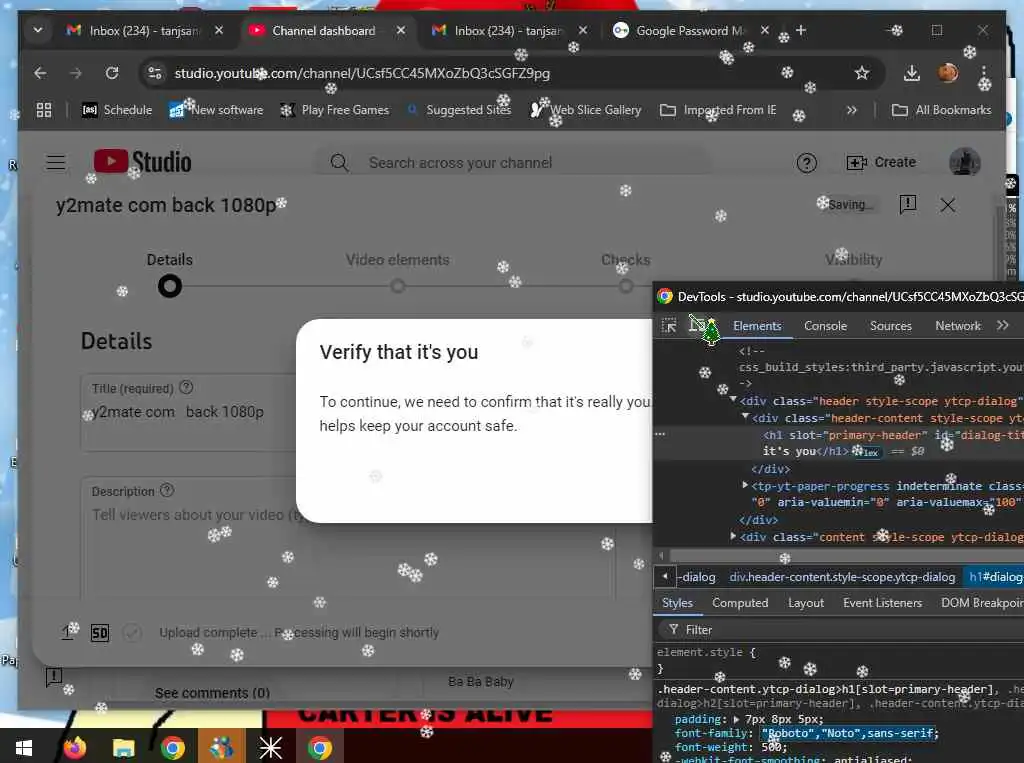Reload the YouTube Studio page
The width and height of the screenshot is (1024, 763).
[x=112, y=73]
